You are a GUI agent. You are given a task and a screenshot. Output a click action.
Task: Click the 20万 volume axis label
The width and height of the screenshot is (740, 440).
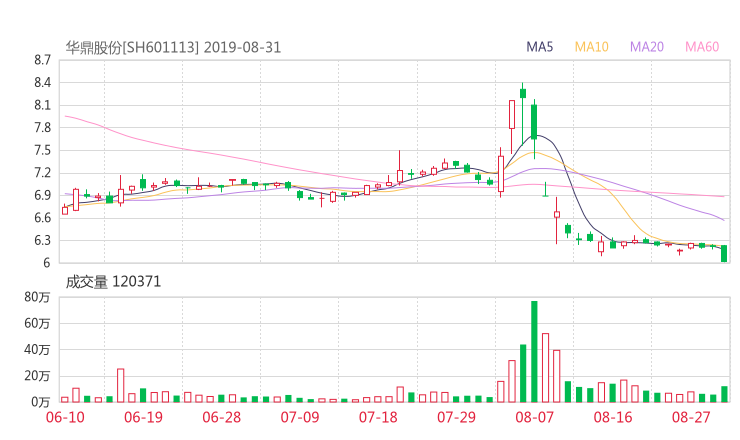37,376
